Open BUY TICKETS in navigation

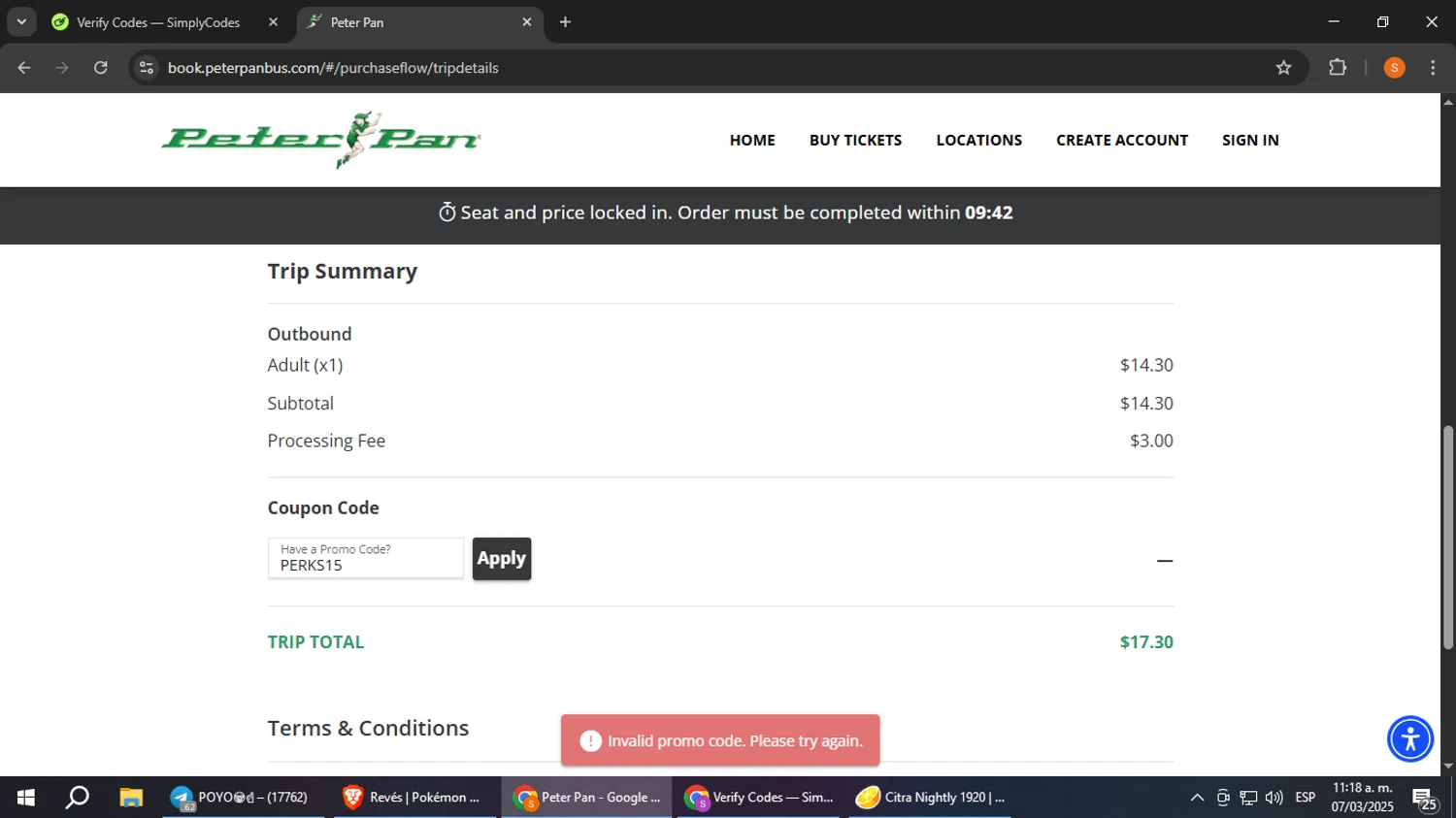855,140
